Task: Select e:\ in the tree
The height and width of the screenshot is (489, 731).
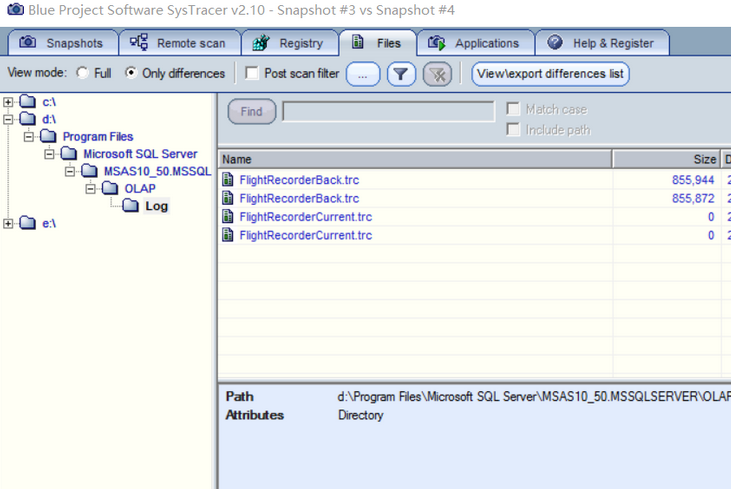Action: (49, 223)
